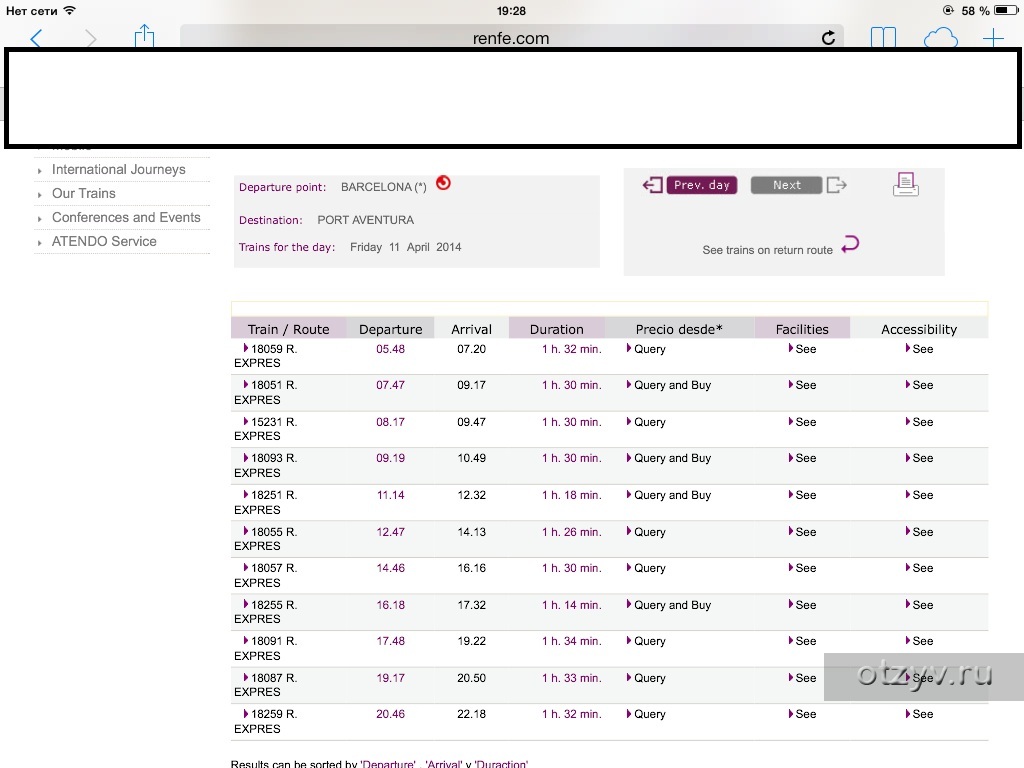1024x768 pixels.
Task: Open Safari bookmarks book icon
Action: click(x=883, y=38)
